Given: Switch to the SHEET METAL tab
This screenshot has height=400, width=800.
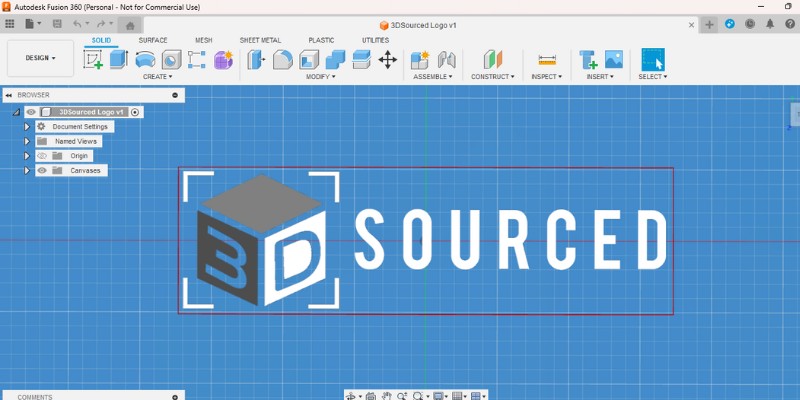Looking at the screenshot, I should [261, 40].
